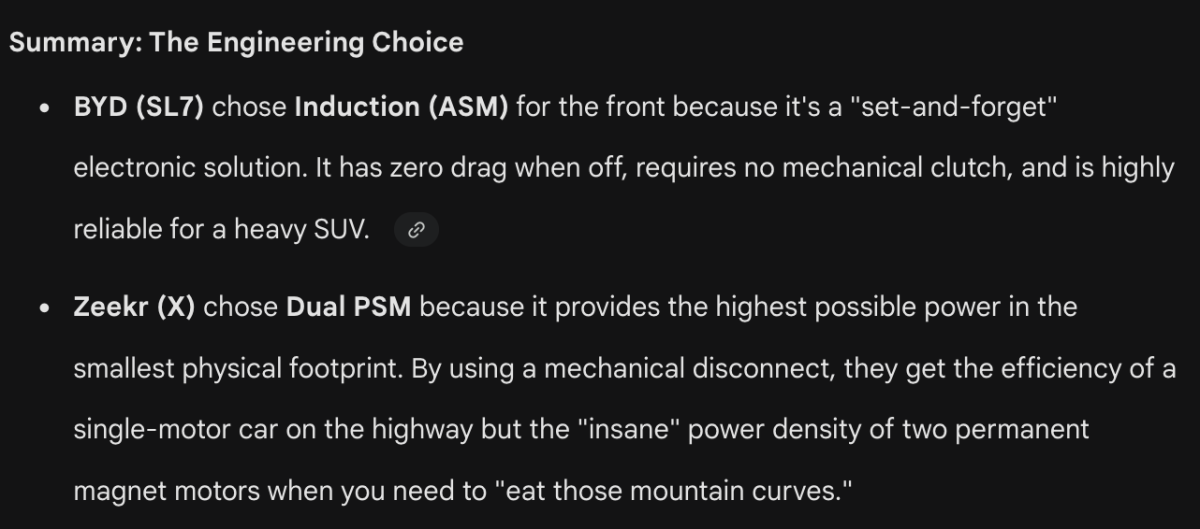
Task: Open the source link chip after "heavy SUV."
Action: (x=417, y=230)
